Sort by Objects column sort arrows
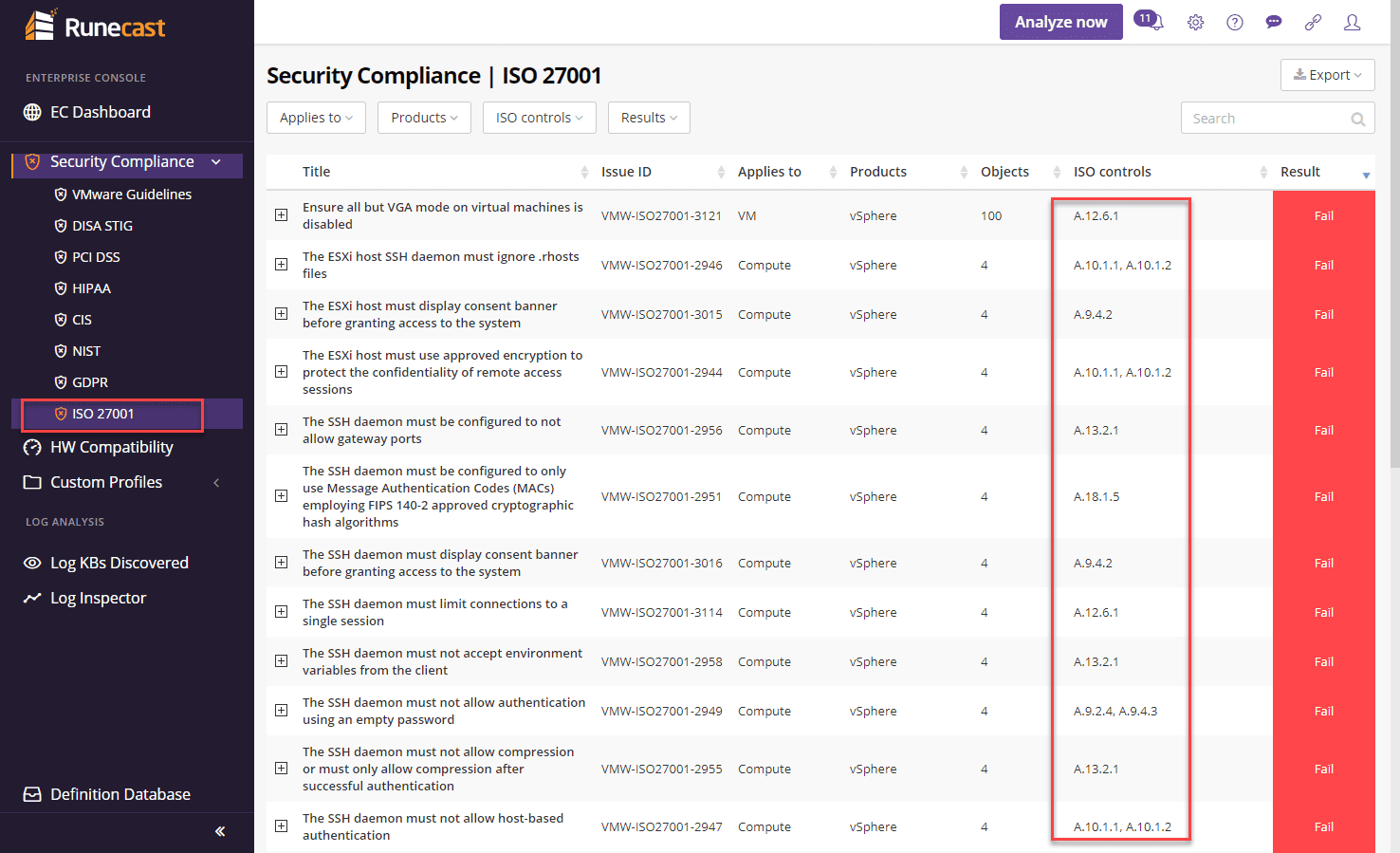This screenshot has width=1400, height=853. (1057, 172)
